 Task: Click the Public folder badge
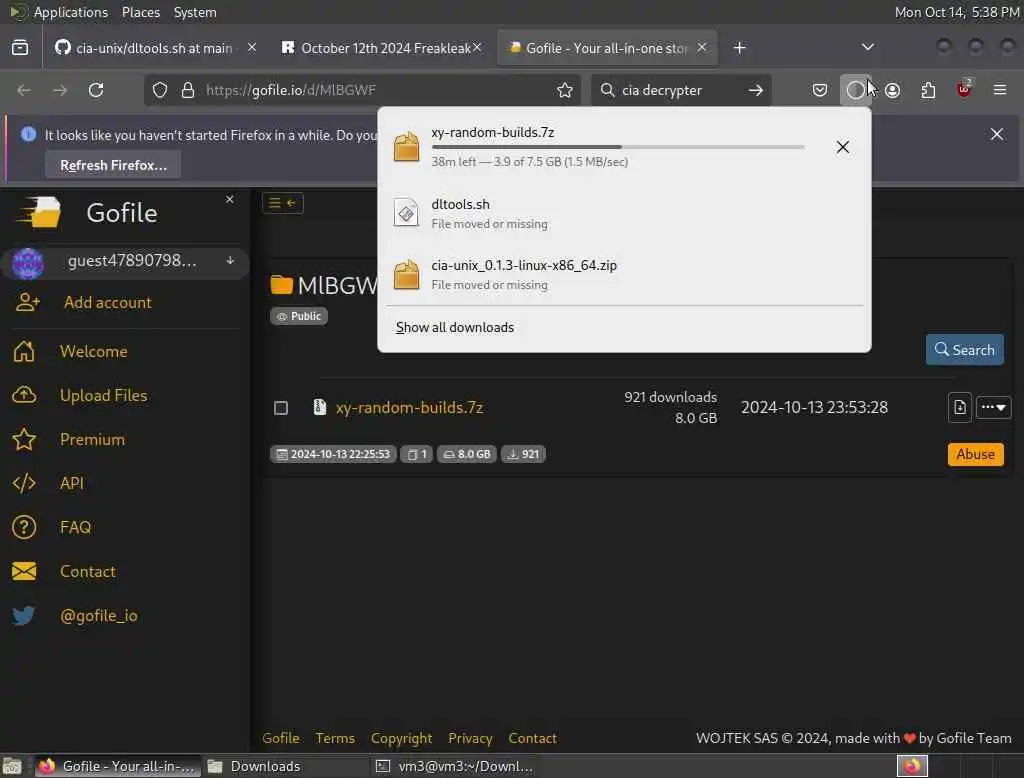(299, 316)
